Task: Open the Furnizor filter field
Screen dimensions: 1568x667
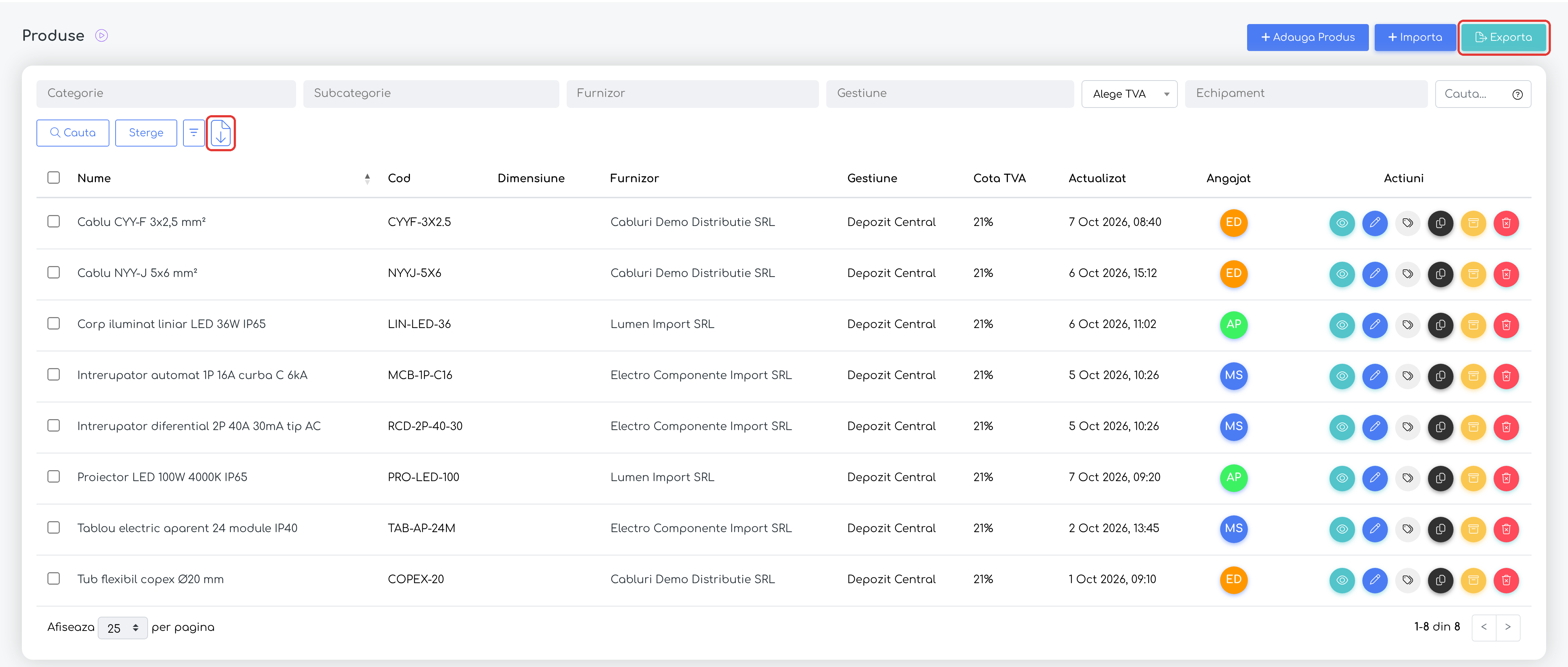Action: click(692, 94)
